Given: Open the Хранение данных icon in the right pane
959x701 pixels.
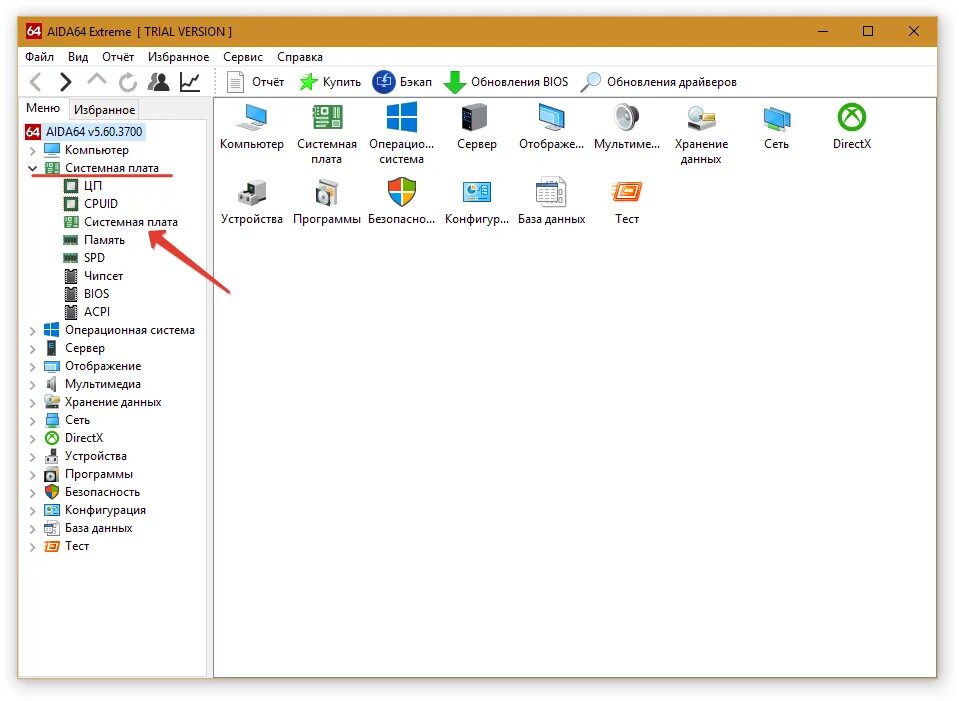Looking at the screenshot, I should pyautogui.click(x=701, y=134).
